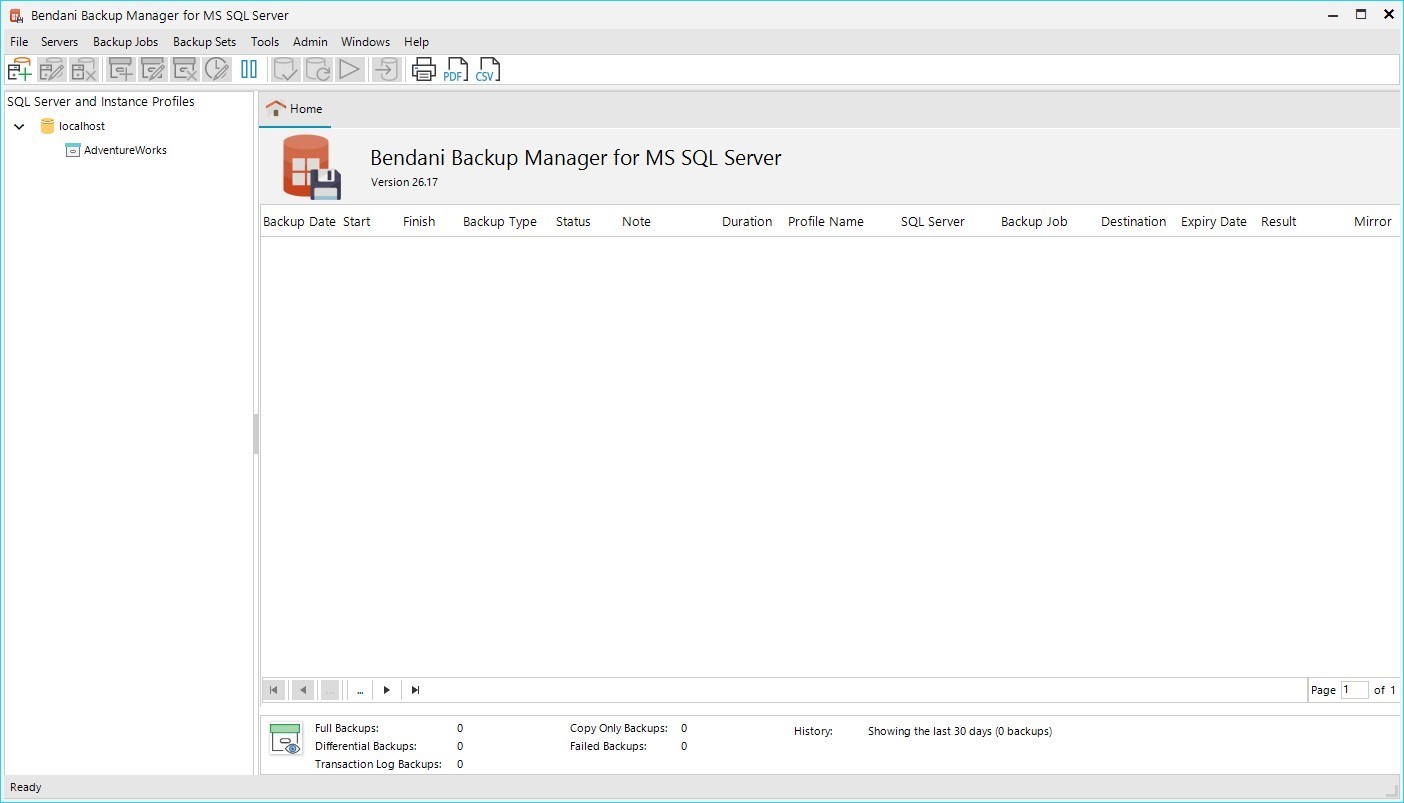Click the arrow-into-database toolbar icon
1404x803 pixels.
(386, 69)
